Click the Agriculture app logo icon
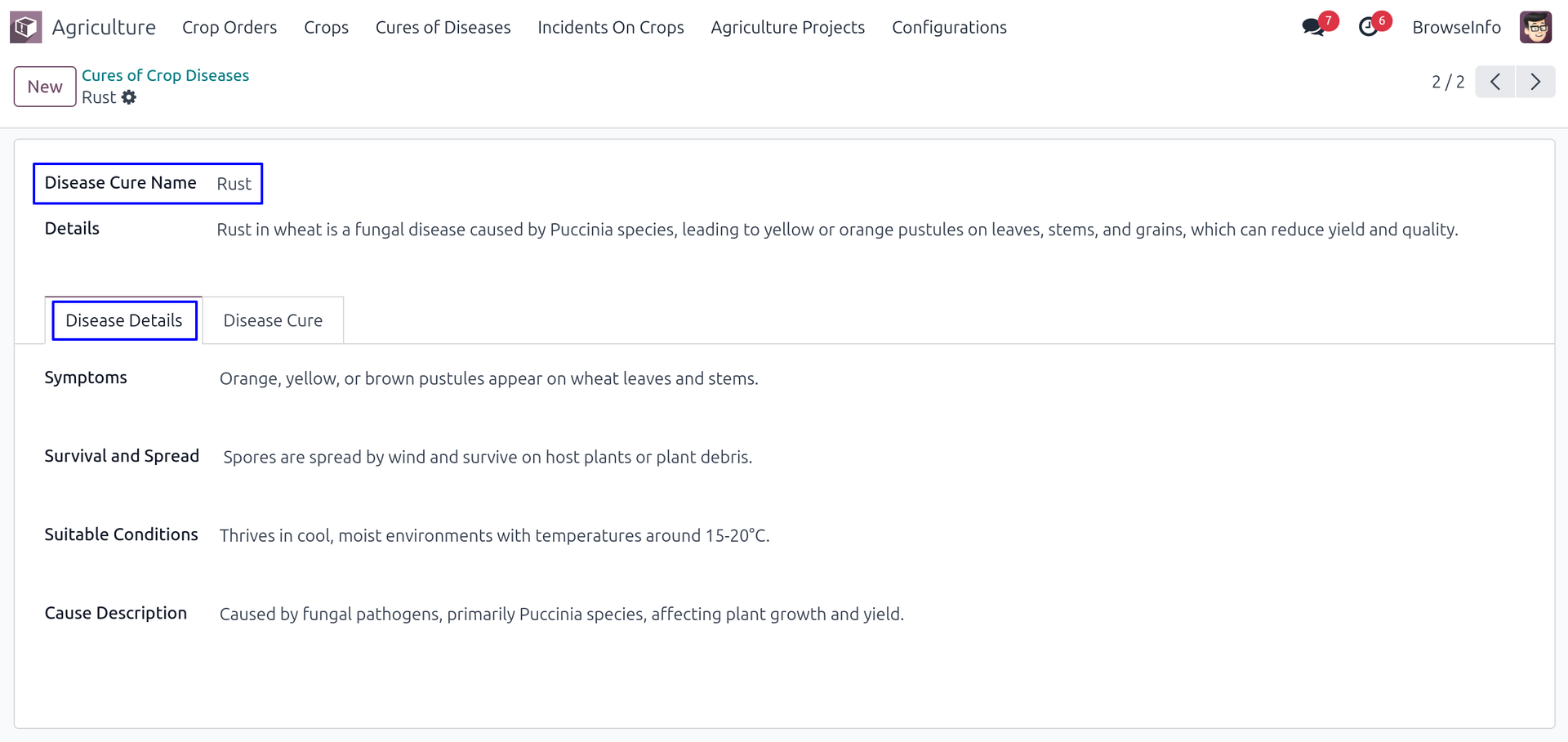This screenshot has width=1568, height=742. pyautogui.click(x=25, y=27)
